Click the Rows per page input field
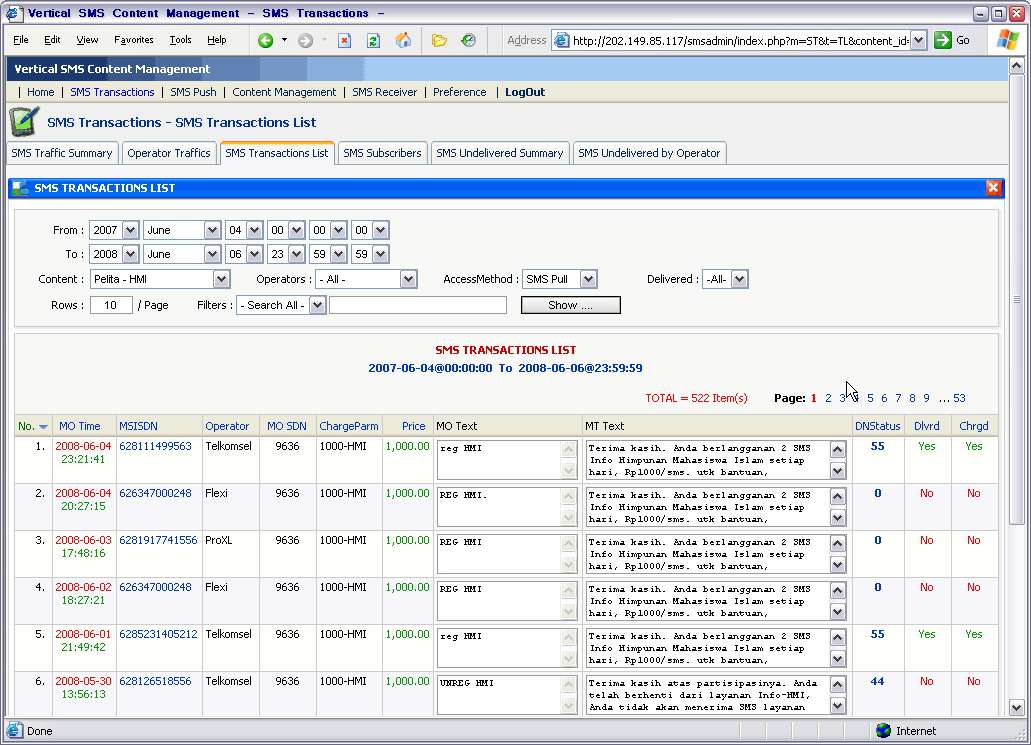Screen dimensions: 1031x745 pyautogui.click(x=111, y=305)
